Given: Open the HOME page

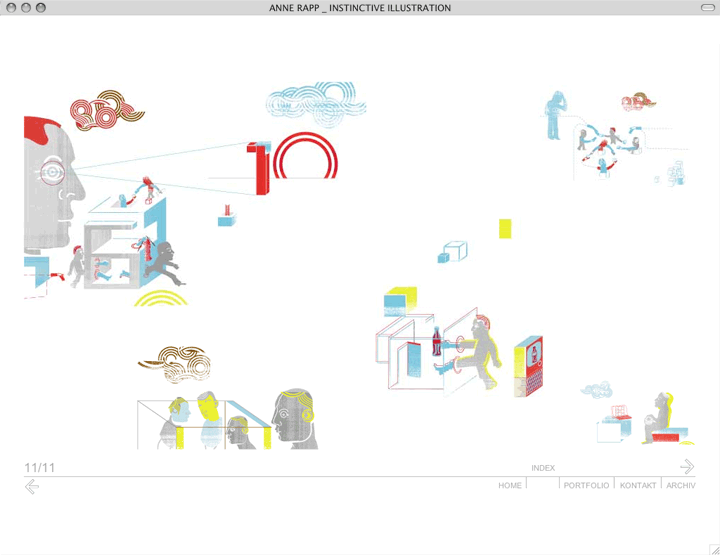Looking at the screenshot, I should [x=510, y=485].
